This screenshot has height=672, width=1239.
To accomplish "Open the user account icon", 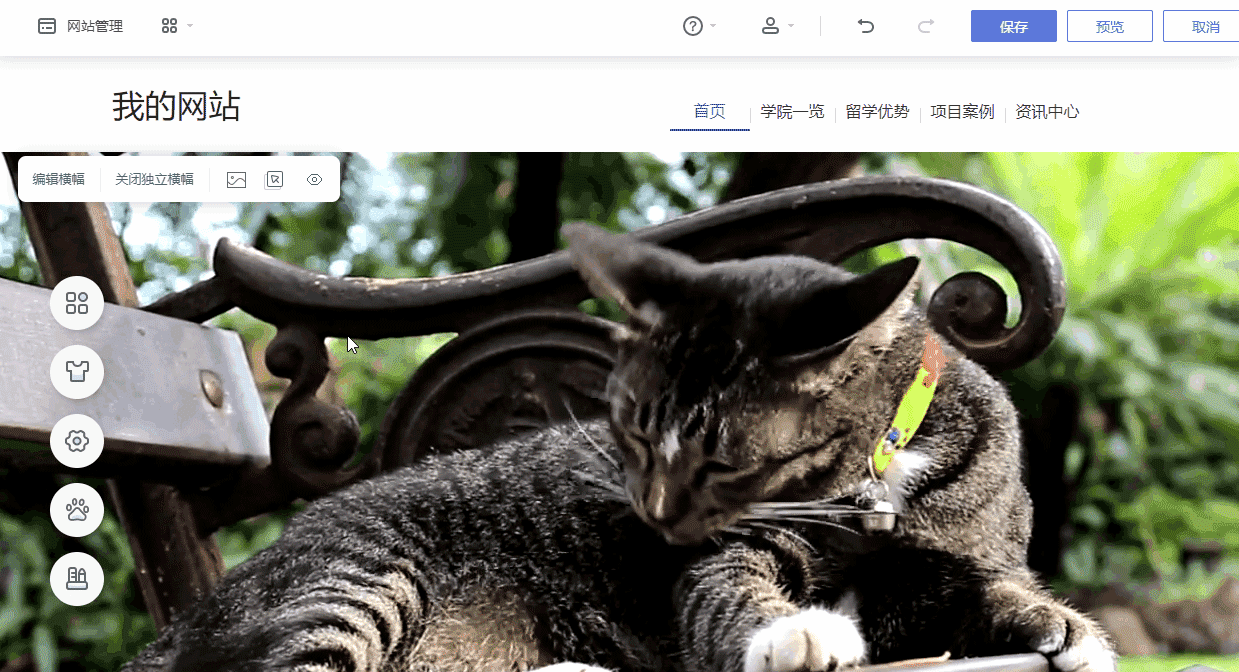I will pos(770,26).
